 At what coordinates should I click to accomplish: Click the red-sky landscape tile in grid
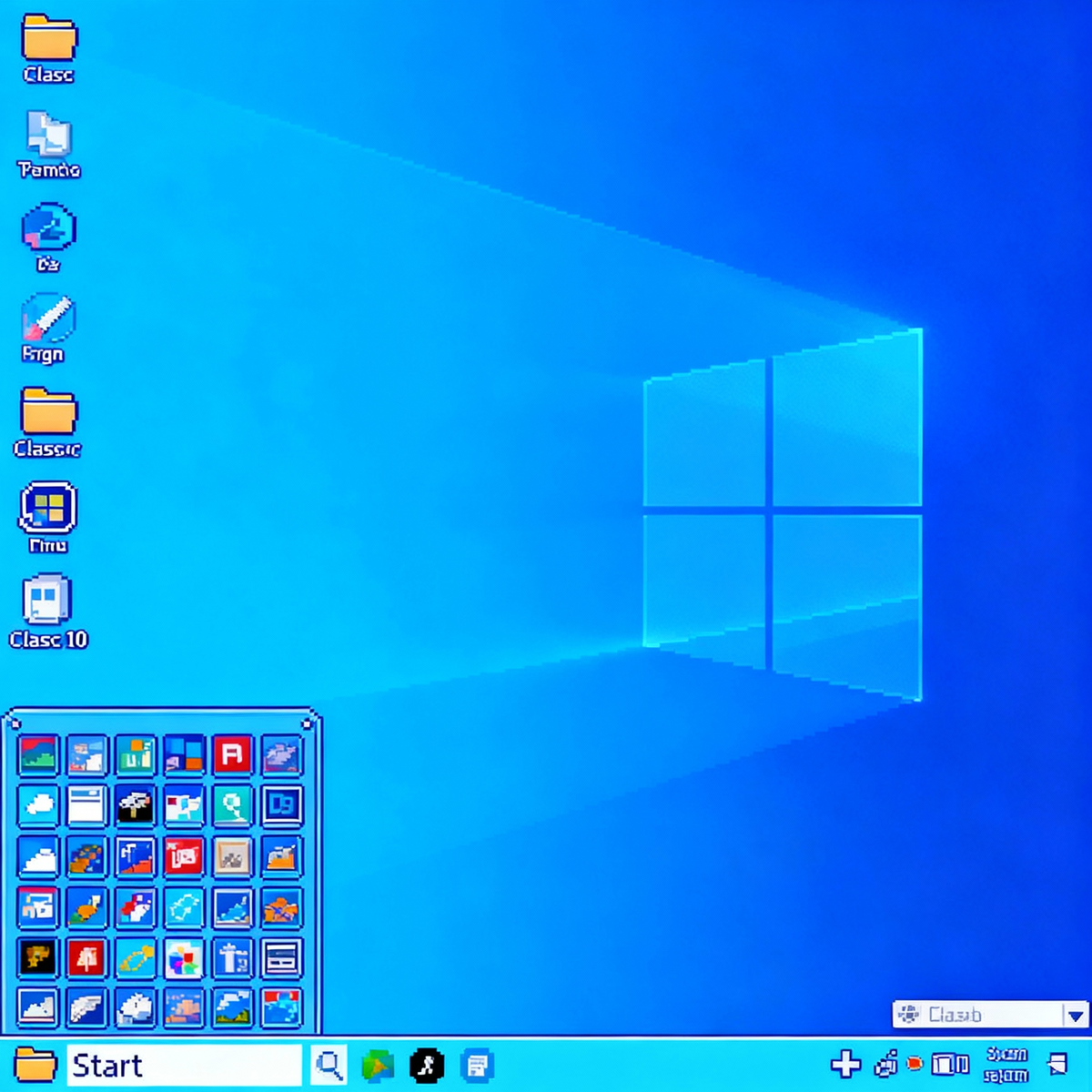[37, 755]
